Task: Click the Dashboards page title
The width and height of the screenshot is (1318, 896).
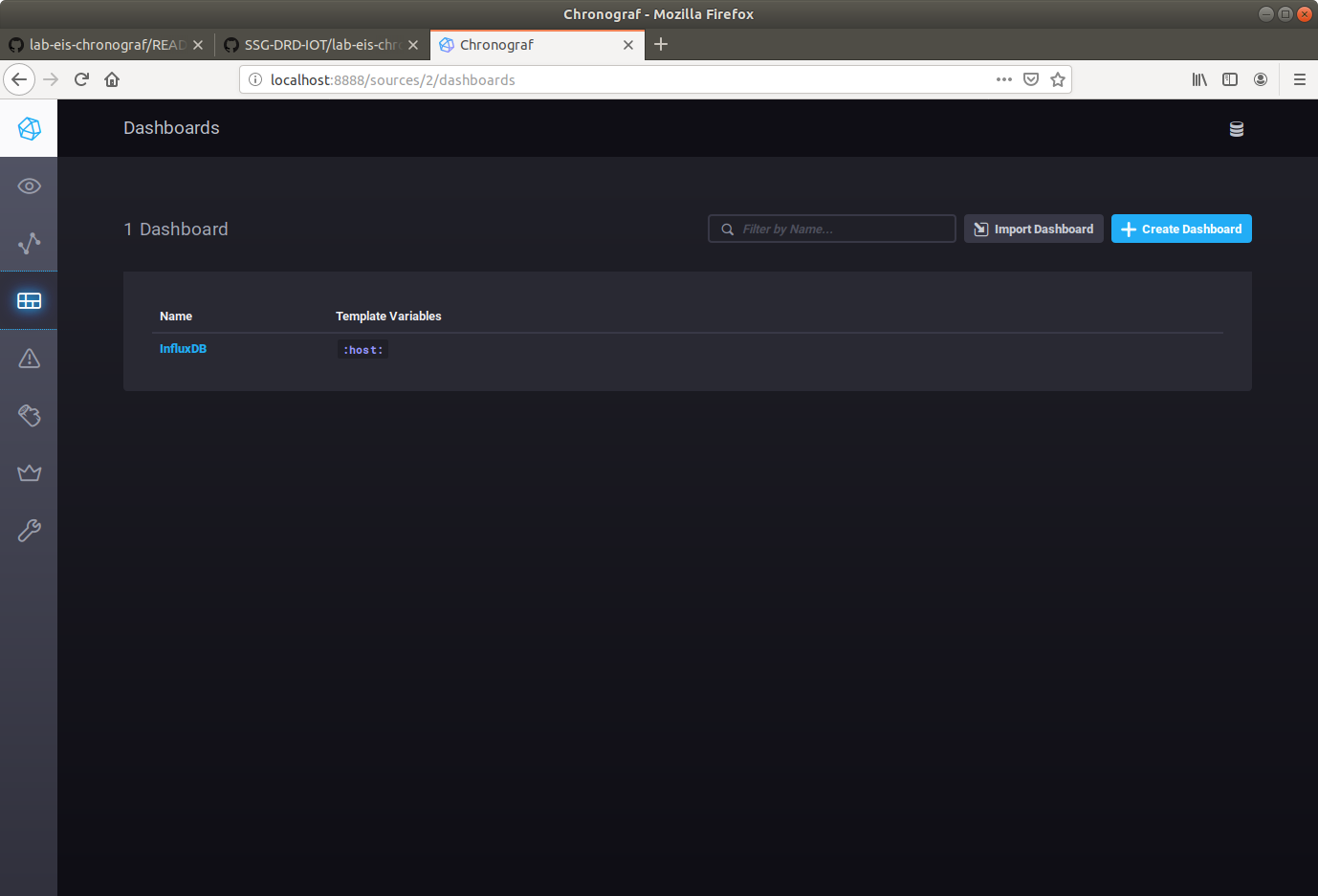Action: 171,128
